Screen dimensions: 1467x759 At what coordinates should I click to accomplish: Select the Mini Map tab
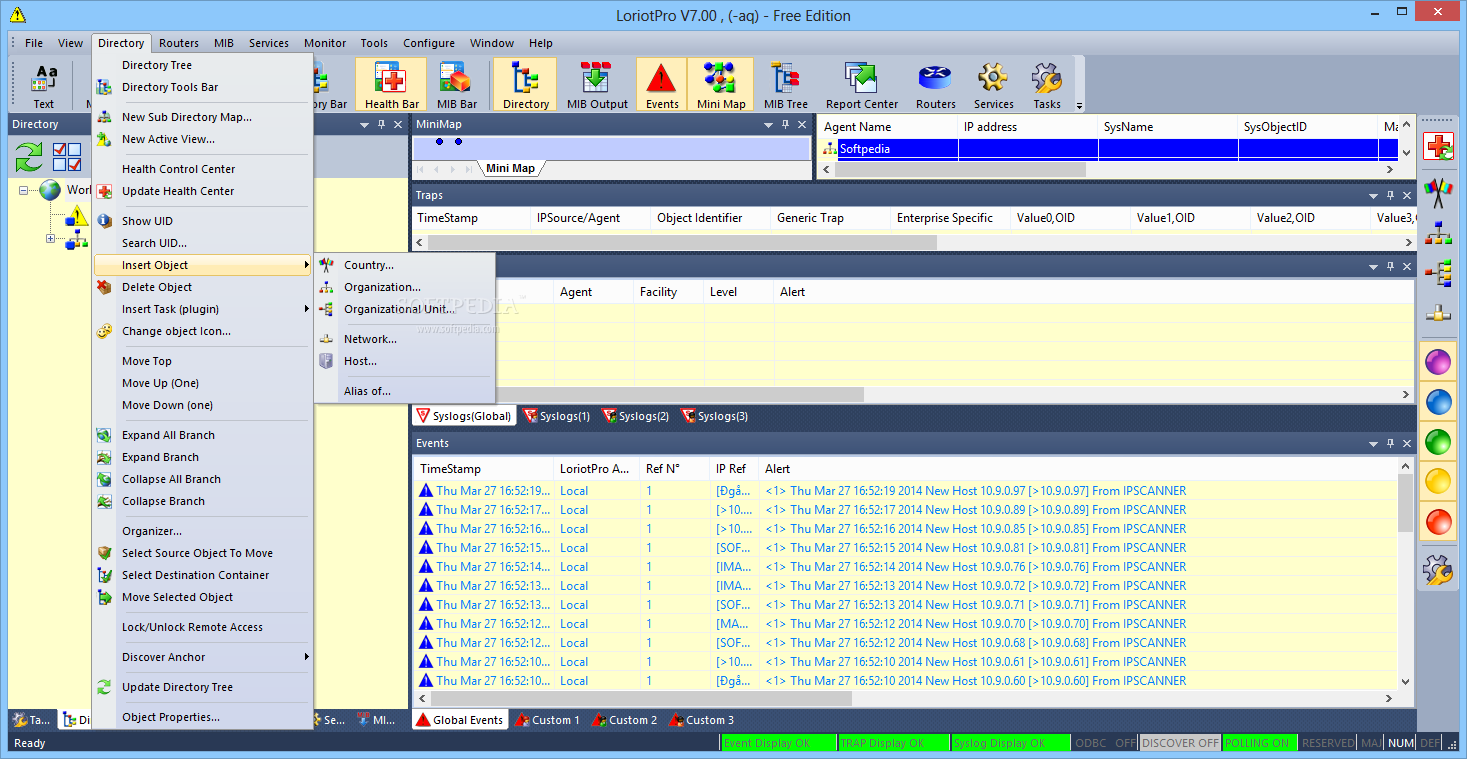pyautogui.click(x=510, y=168)
